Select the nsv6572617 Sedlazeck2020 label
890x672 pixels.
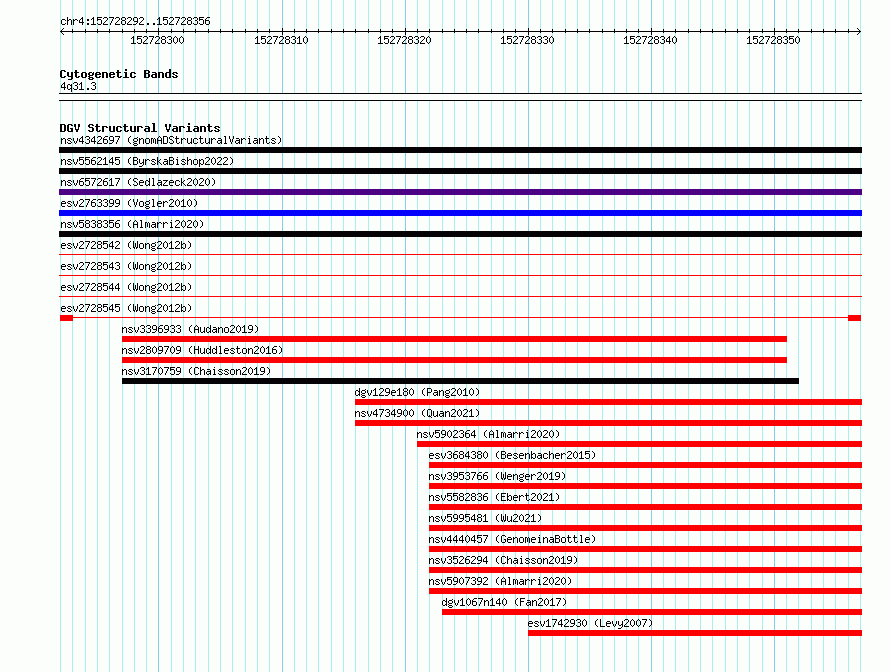click(x=138, y=182)
